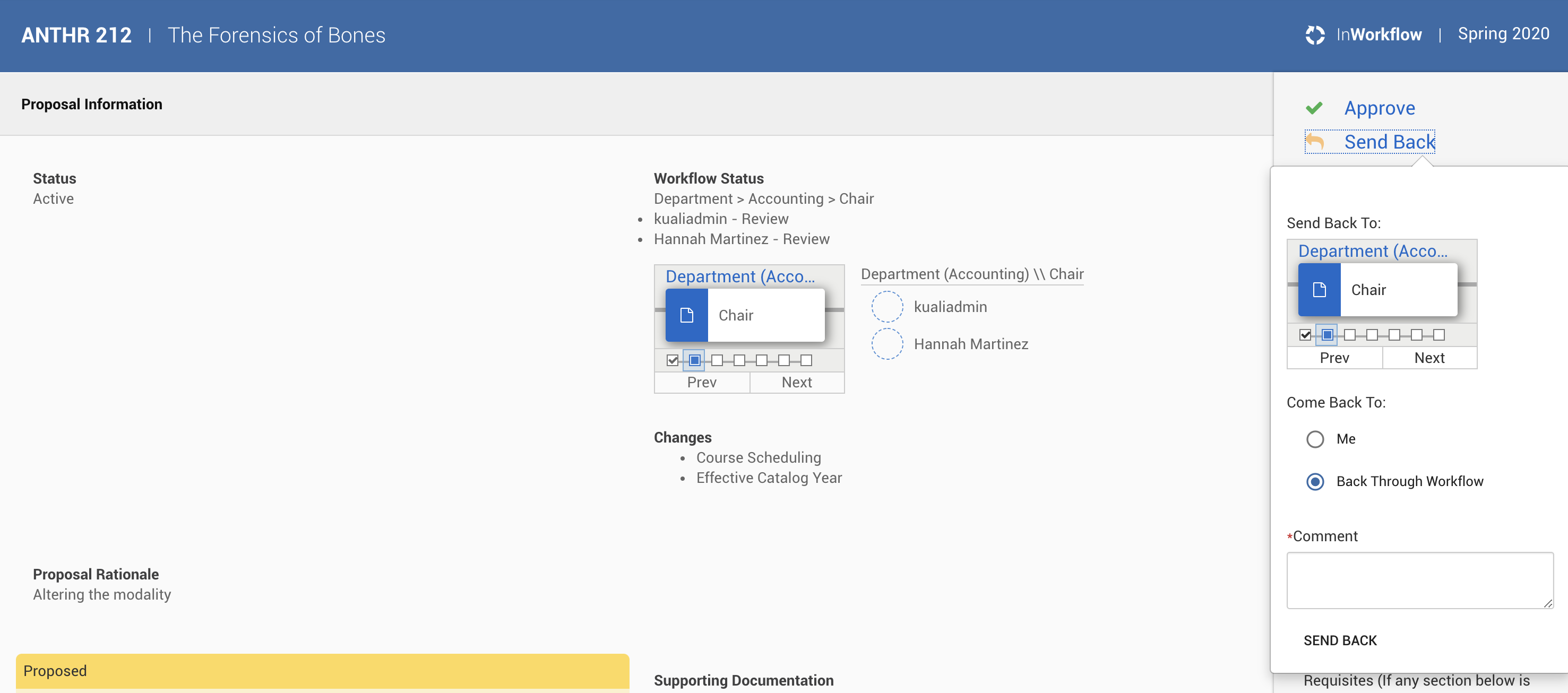Click into the Comment text area

tap(1419, 580)
